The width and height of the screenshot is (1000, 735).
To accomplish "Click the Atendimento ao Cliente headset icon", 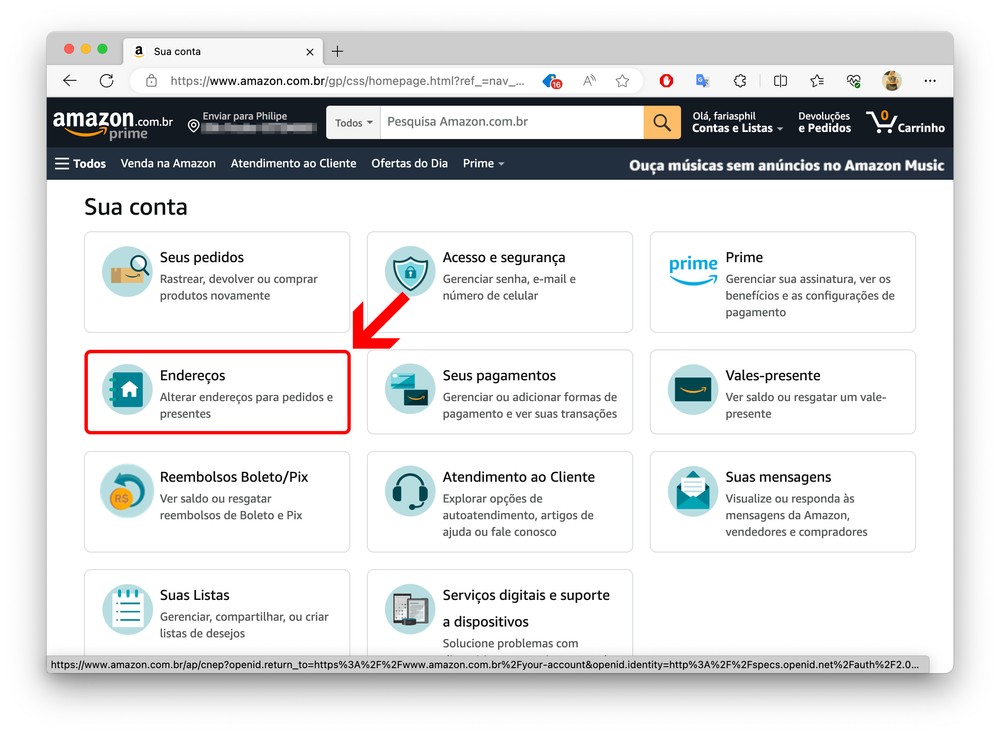I will tap(410, 490).
